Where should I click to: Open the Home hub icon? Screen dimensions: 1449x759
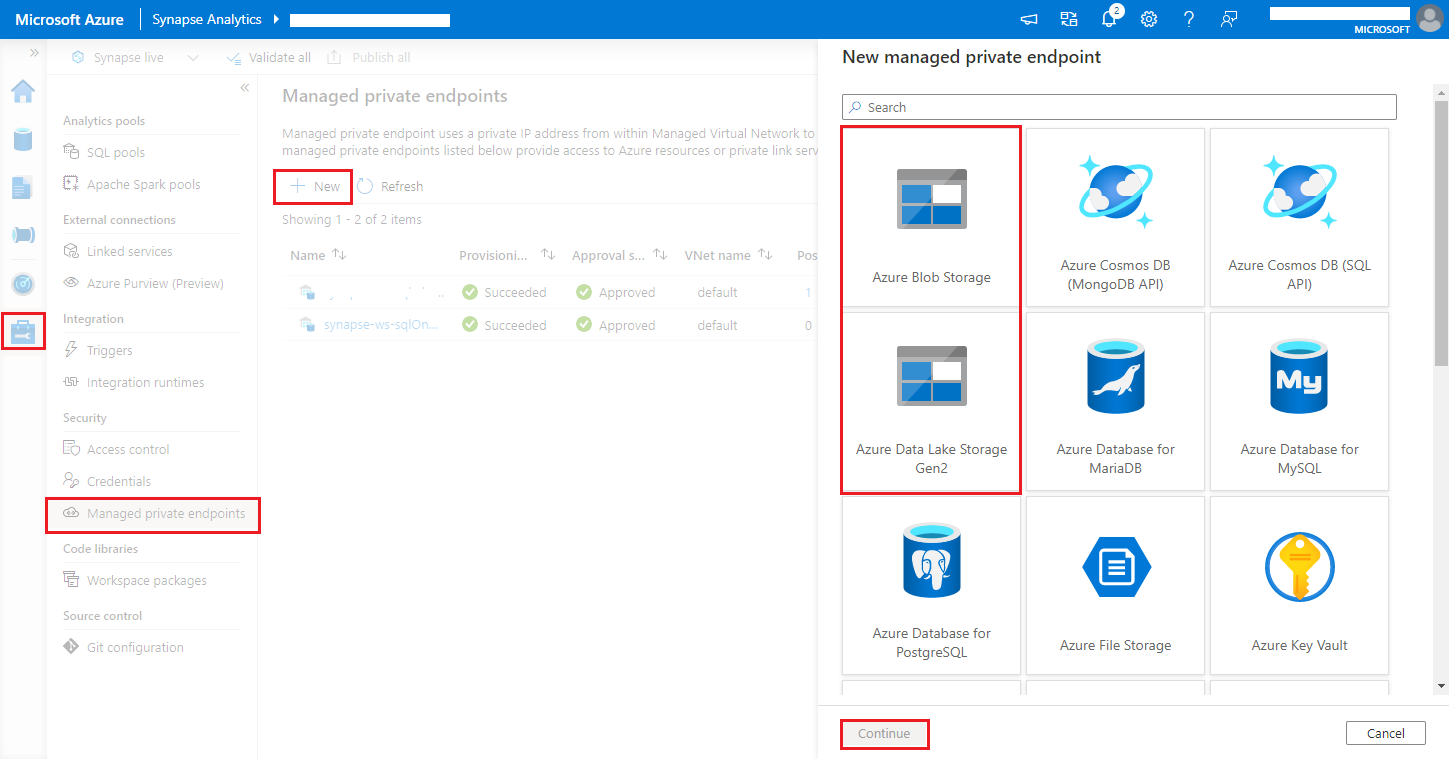click(24, 91)
